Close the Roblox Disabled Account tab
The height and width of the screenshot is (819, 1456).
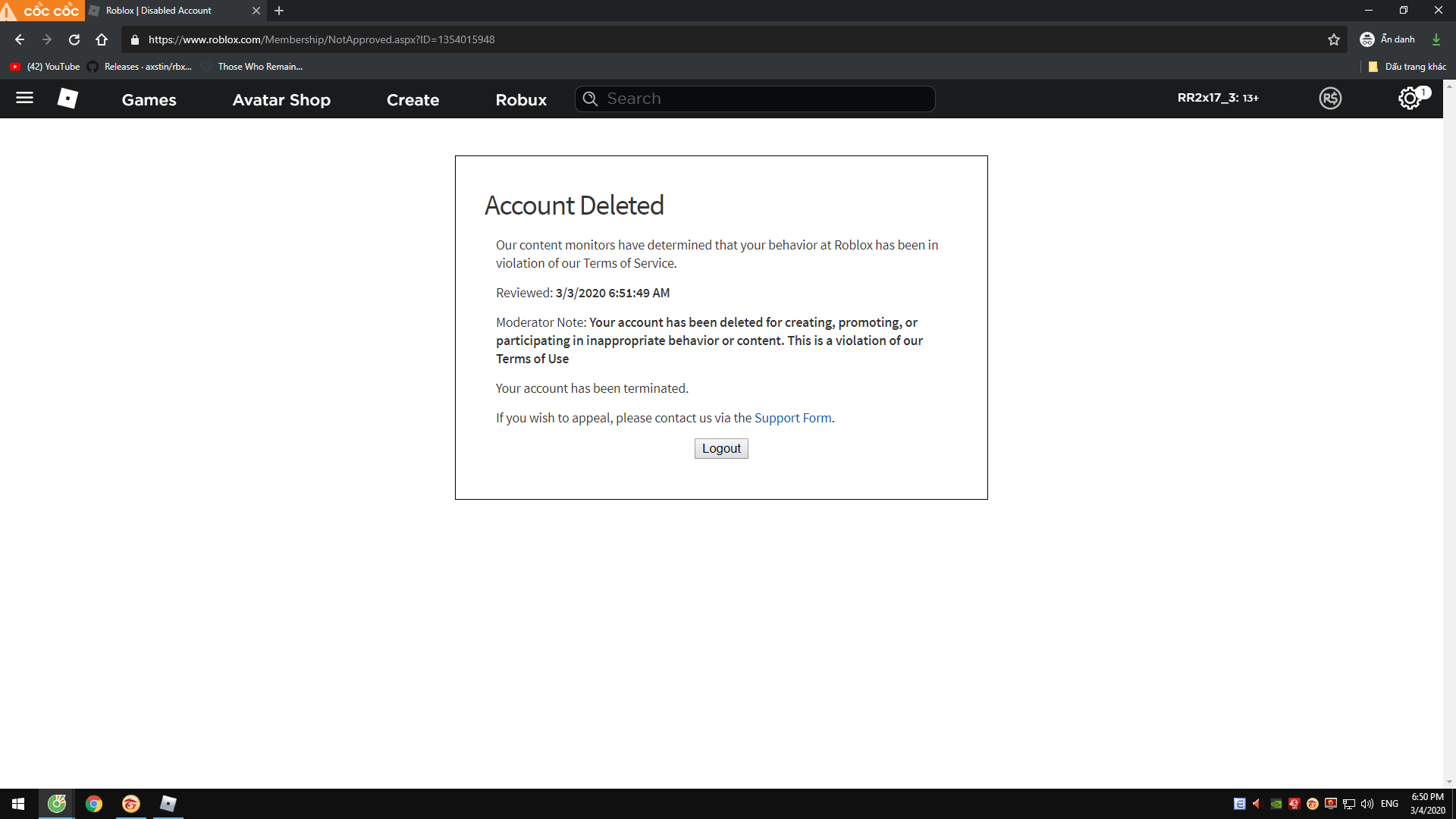(x=256, y=11)
